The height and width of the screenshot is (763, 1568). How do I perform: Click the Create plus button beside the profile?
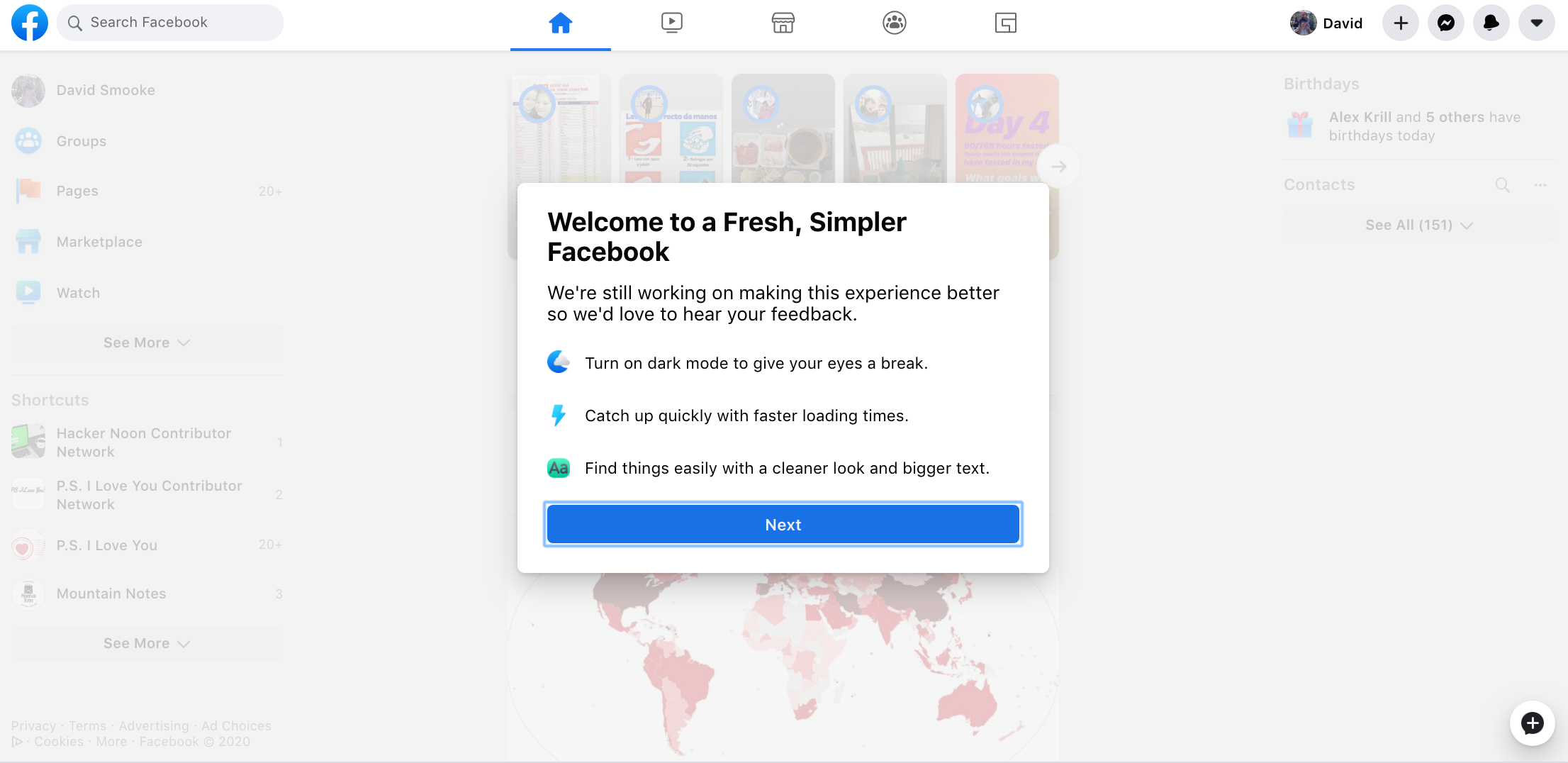pyautogui.click(x=1401, y=23)
